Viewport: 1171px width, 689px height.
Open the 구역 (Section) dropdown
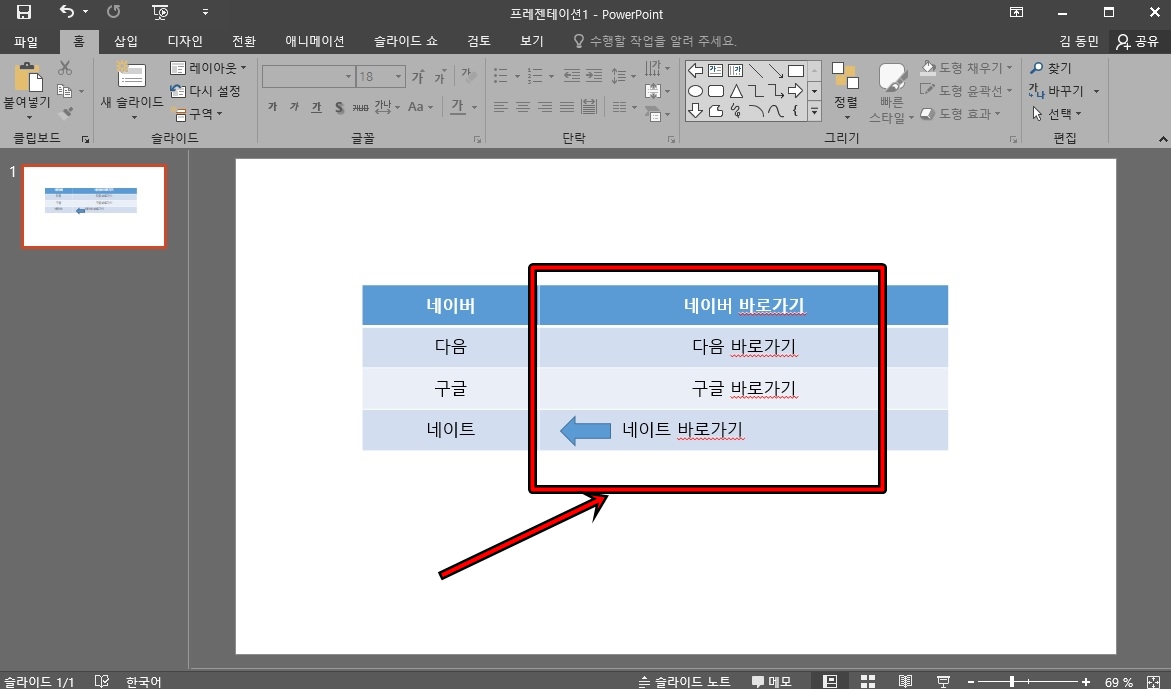point(197,113)
